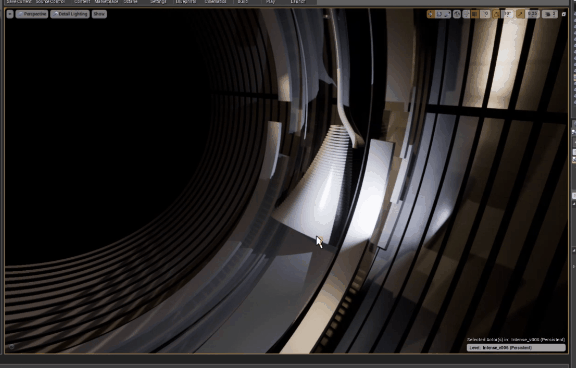The width and height of the screenshot is (576, 368).
Task: Open the scale snap value 0.25
Action: [x=532, y=14]
